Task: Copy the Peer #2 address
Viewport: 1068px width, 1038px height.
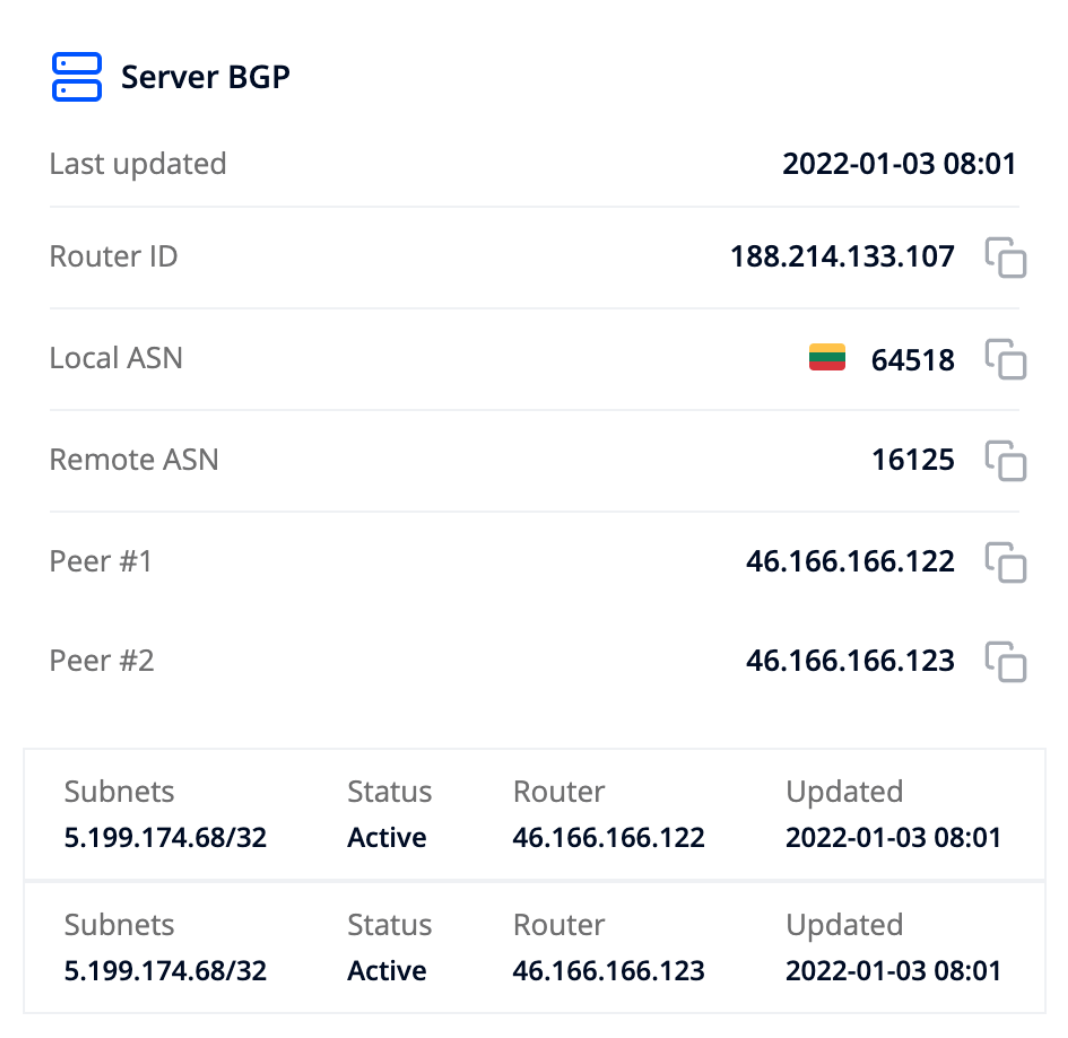Action: tap(1006, 661)
